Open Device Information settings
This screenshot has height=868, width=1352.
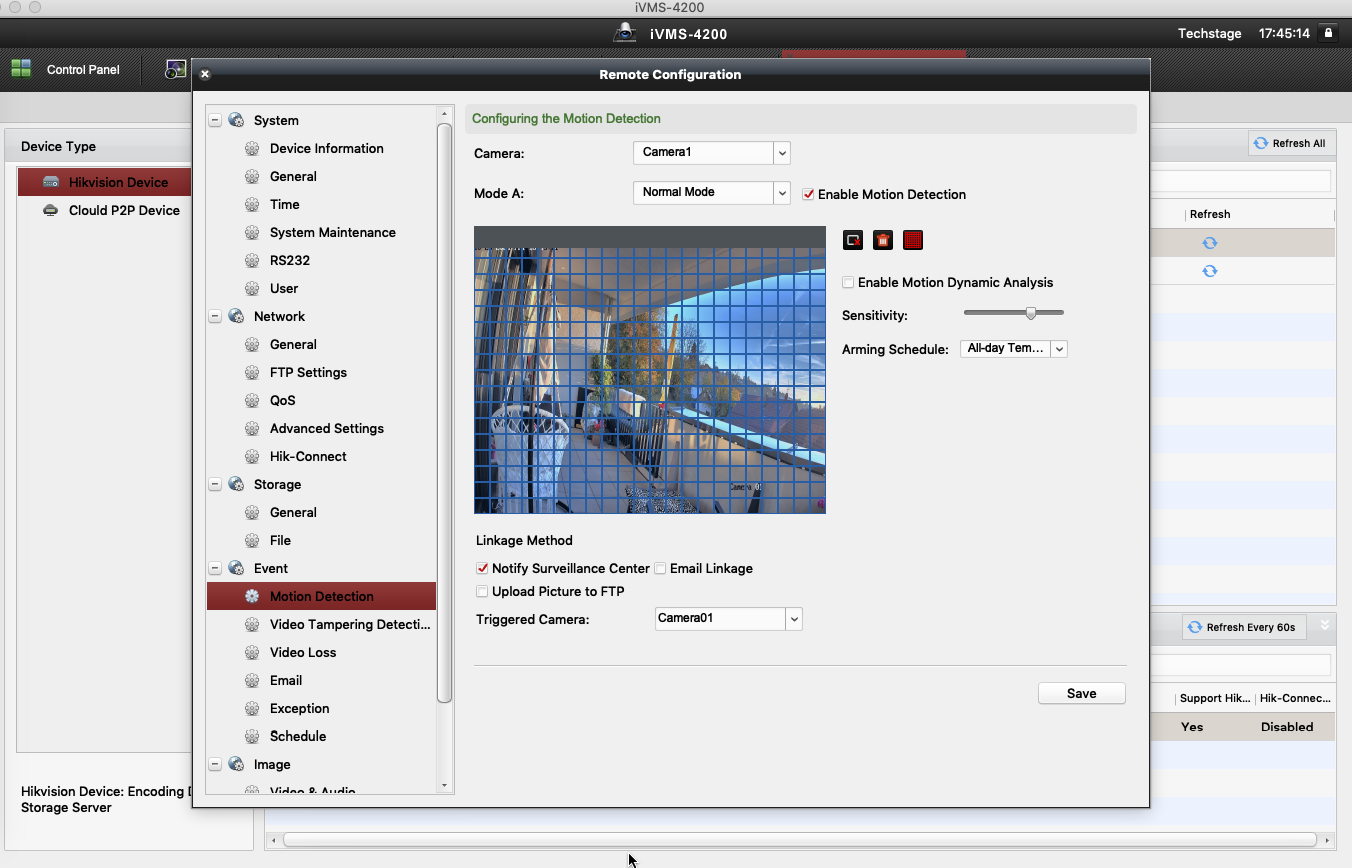click(x=326, y=148)
